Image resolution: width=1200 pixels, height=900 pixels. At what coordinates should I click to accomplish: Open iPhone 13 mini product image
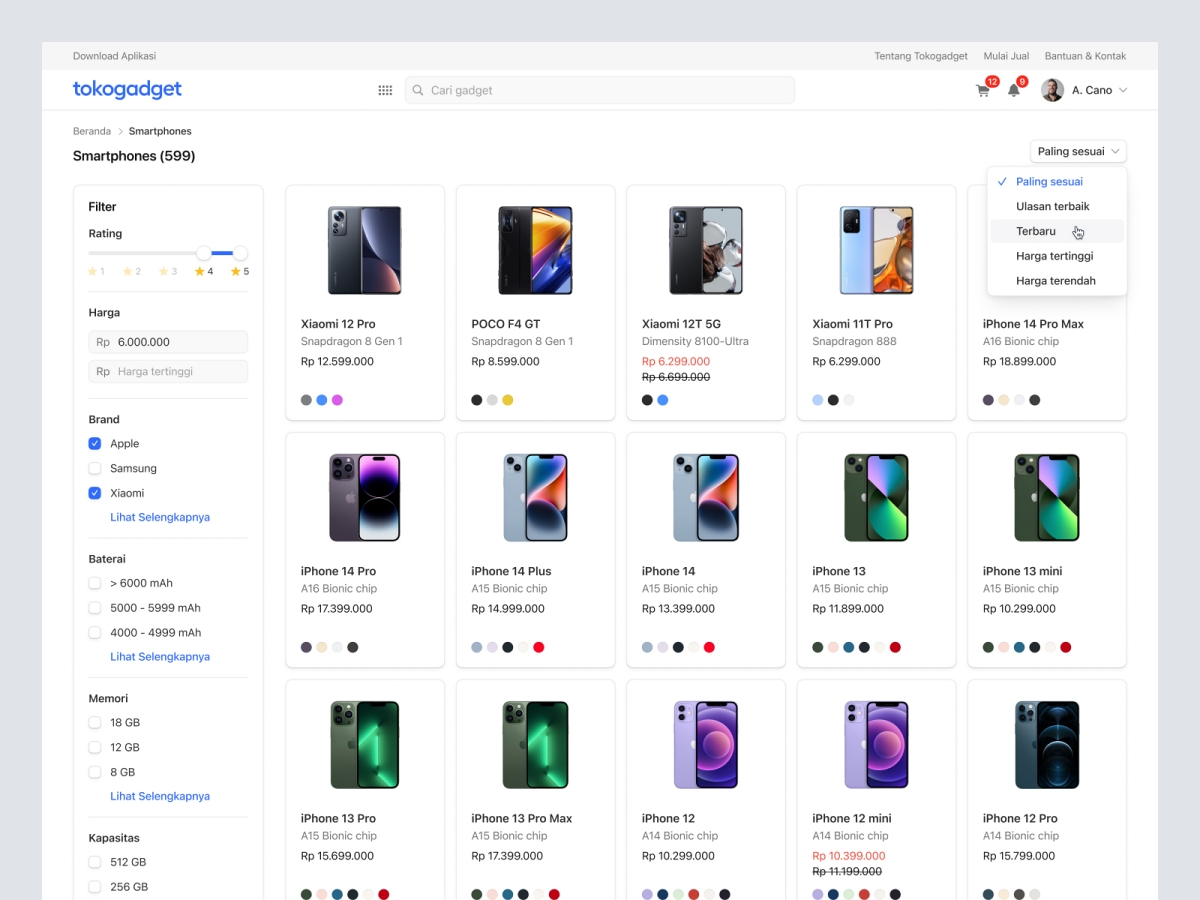pos(1047,498)
